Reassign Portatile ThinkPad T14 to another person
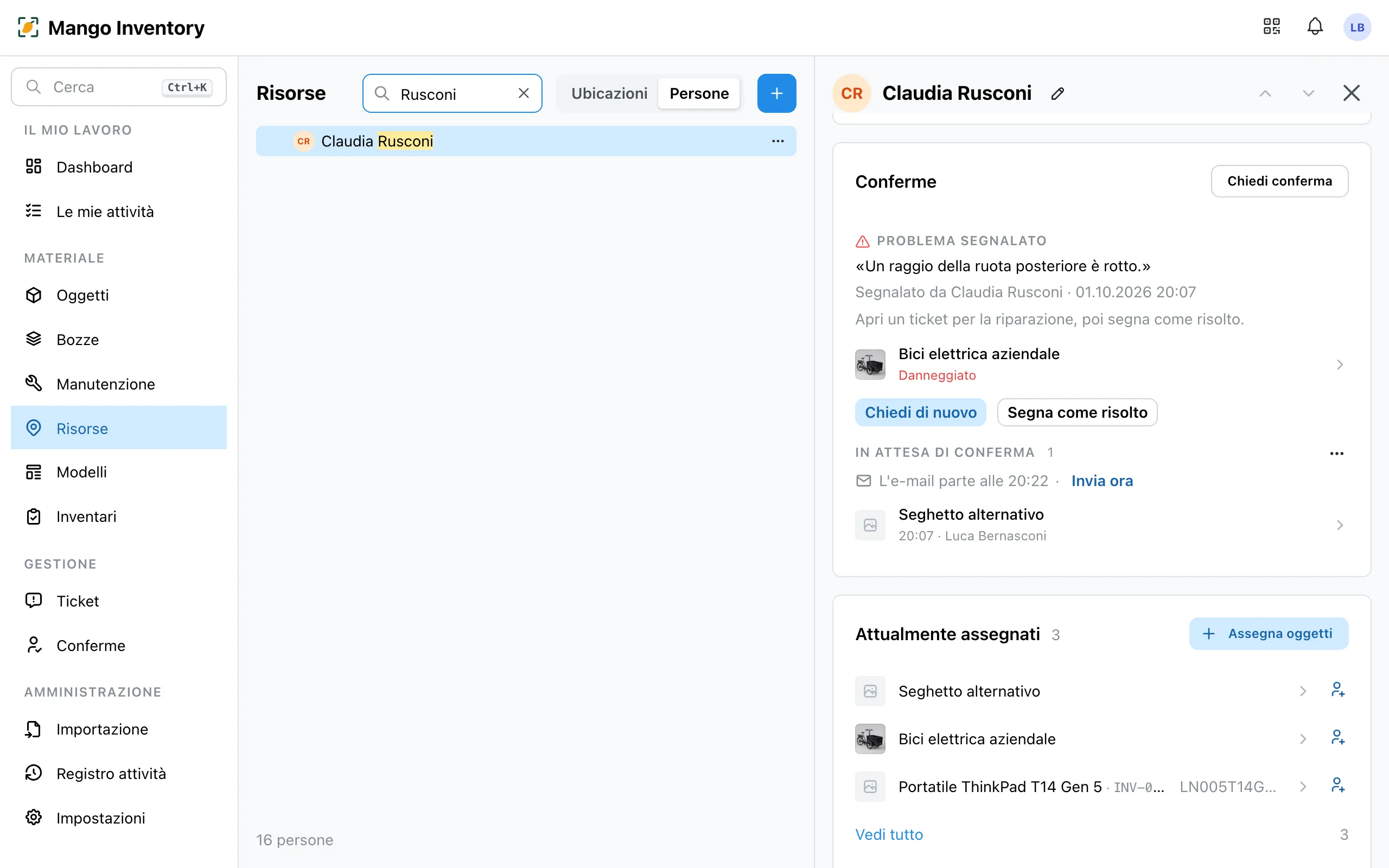Image resolution: width=1389 pixels, height=868 pixels. [x=1338, y=786]
